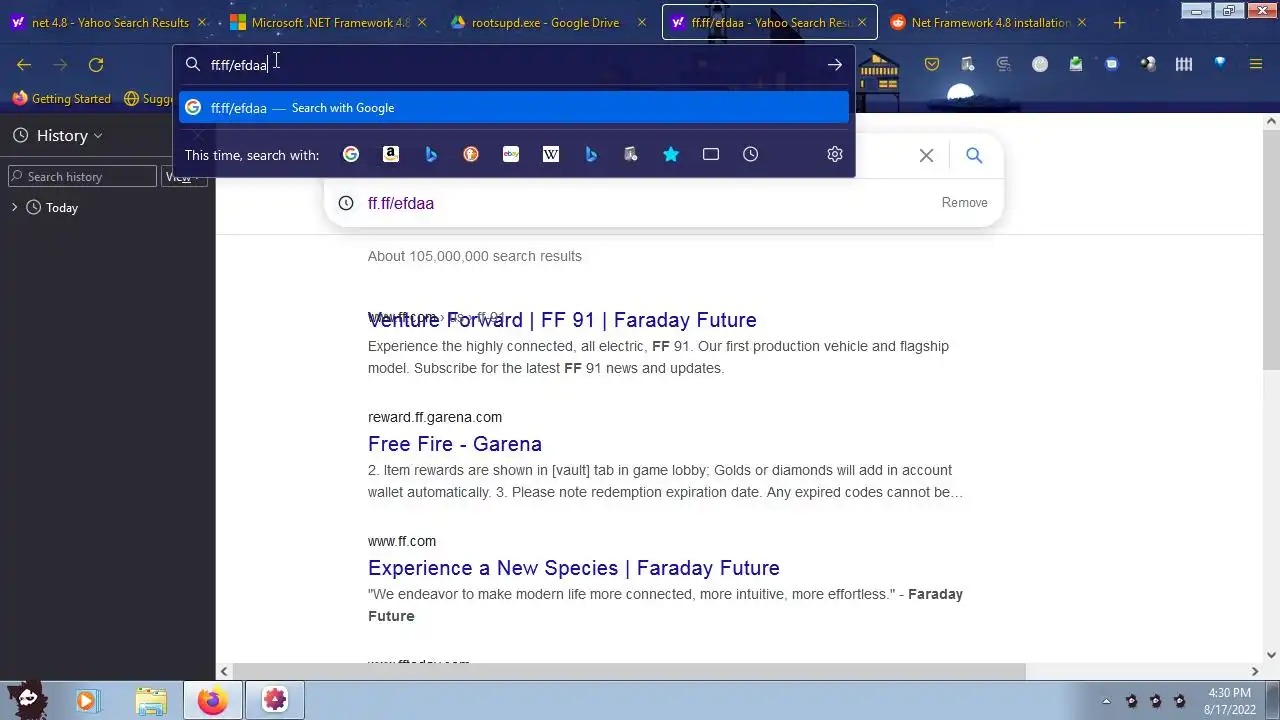
Task: Open the Firefox hamburger application menu
Action: point(1256,65)
